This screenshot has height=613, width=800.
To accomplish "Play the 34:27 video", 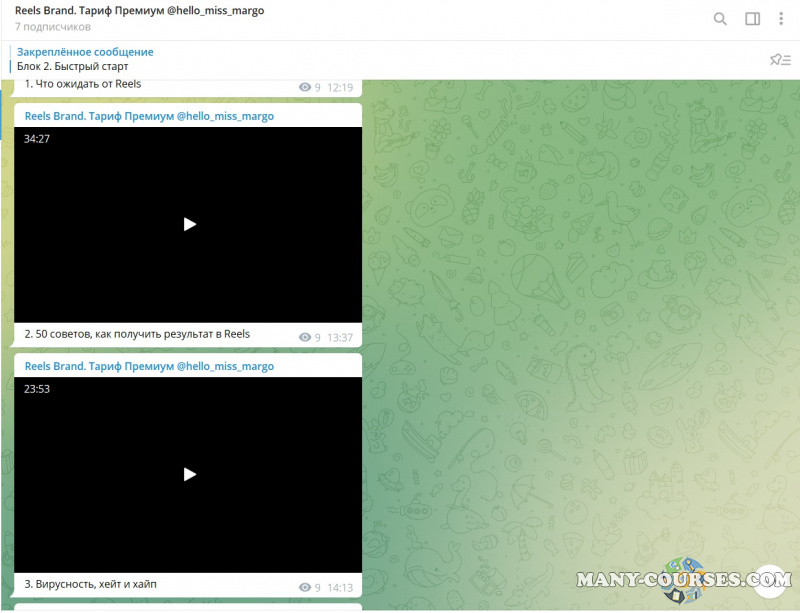I will coord(189,224).
